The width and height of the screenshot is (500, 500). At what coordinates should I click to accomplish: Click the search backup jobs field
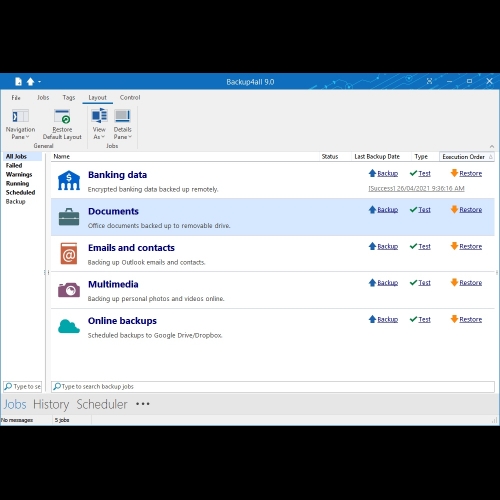(273, 387)
